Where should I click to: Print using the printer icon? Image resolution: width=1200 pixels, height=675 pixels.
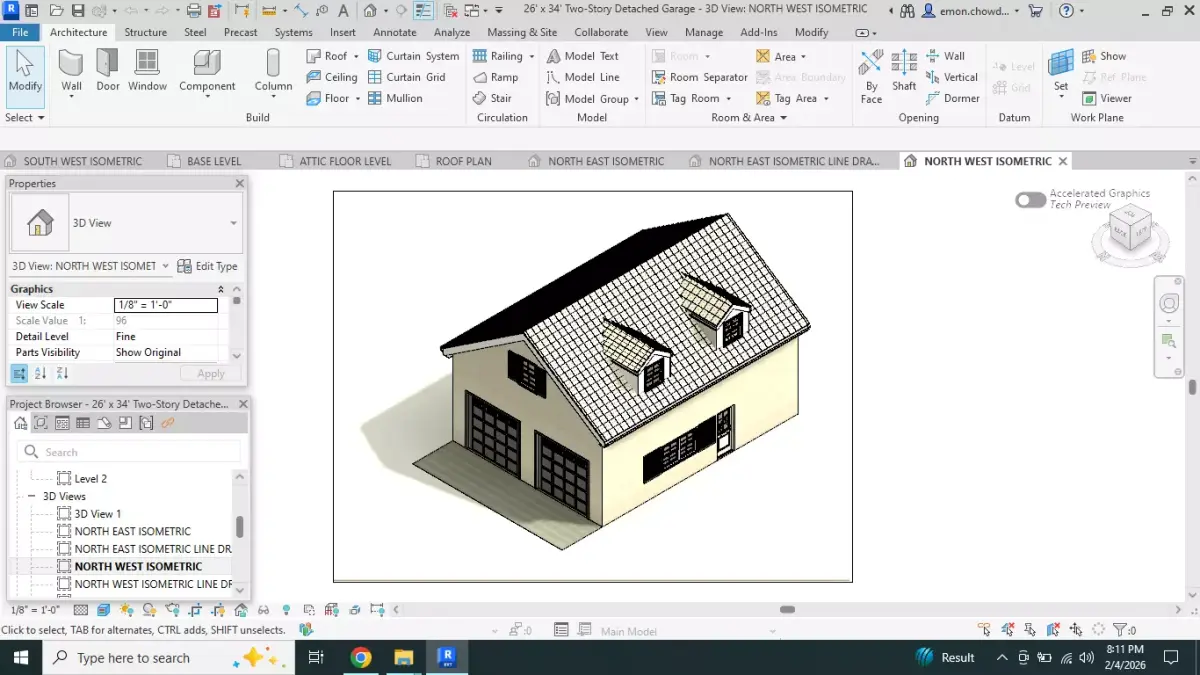[194, 11]
